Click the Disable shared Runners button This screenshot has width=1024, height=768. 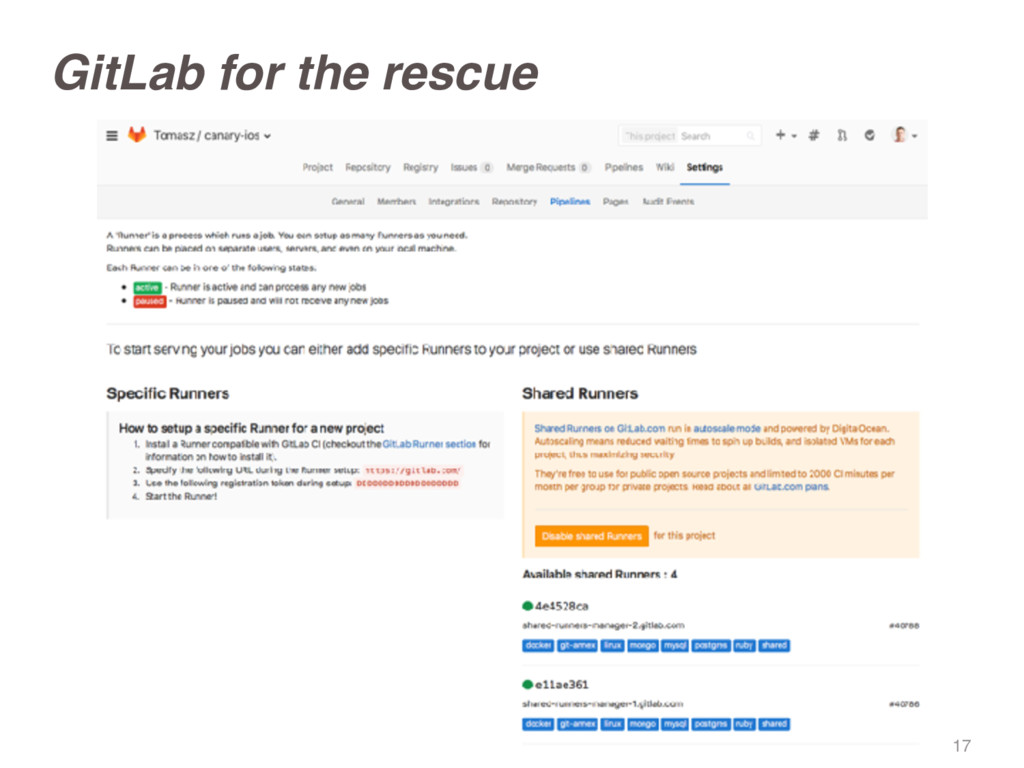[x=592, y=536]
